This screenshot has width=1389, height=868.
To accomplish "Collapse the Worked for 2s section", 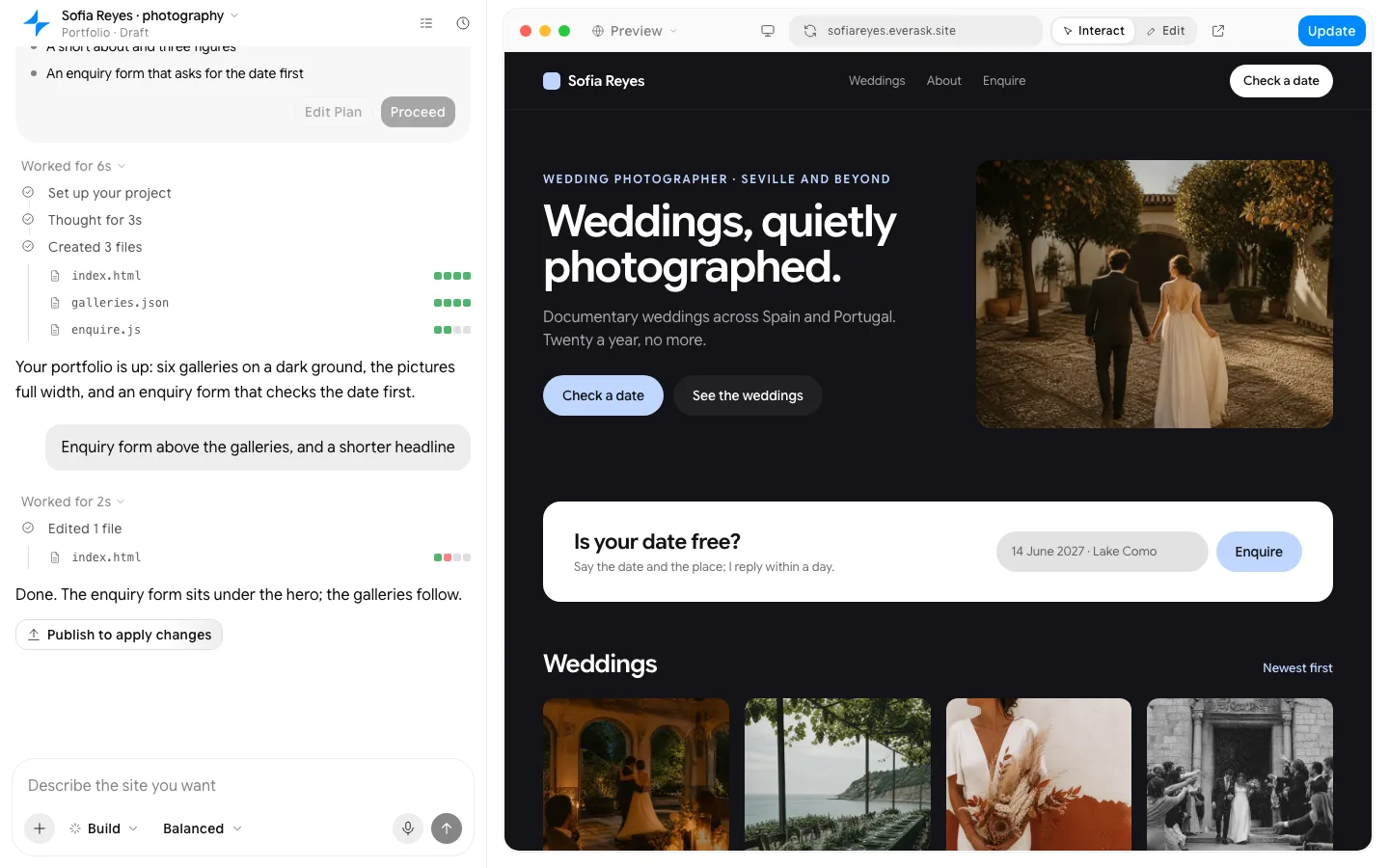I will click(73, 502).
